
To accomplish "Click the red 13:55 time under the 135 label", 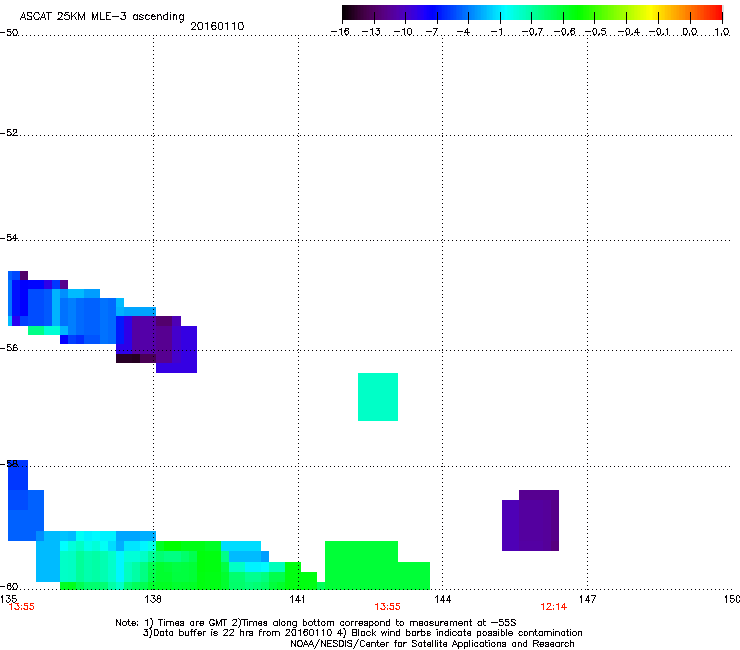I will [x=22, y=607].
